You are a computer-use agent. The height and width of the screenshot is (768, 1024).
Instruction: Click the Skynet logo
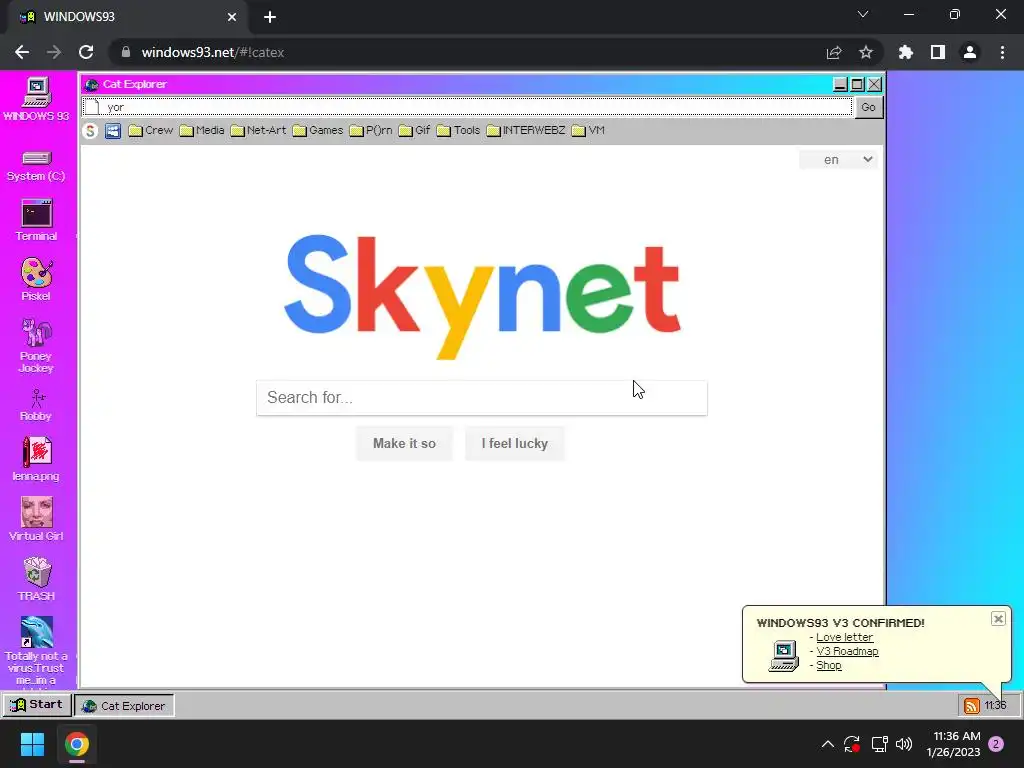483,295
